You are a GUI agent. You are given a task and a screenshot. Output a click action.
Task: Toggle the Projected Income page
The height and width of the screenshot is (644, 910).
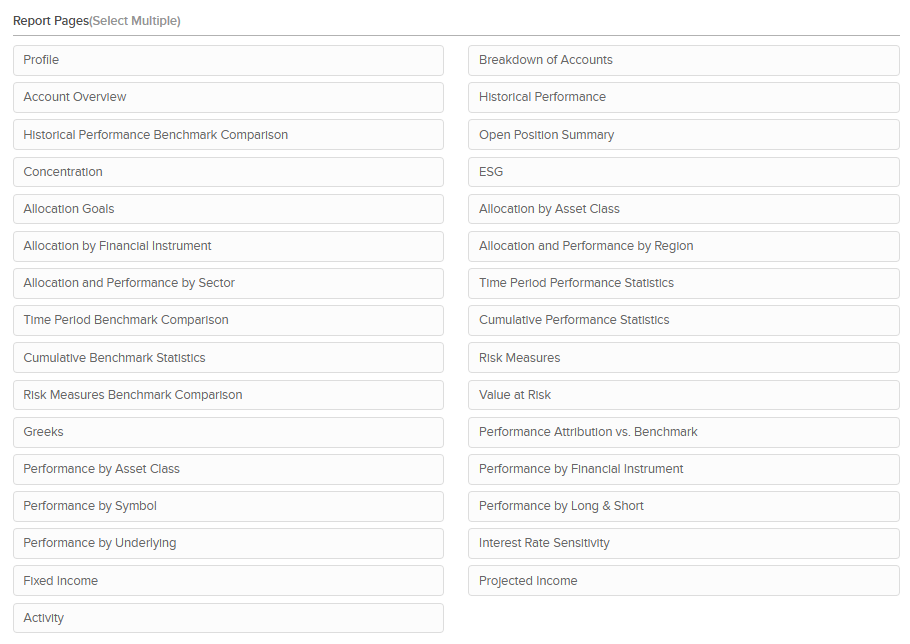683,581
